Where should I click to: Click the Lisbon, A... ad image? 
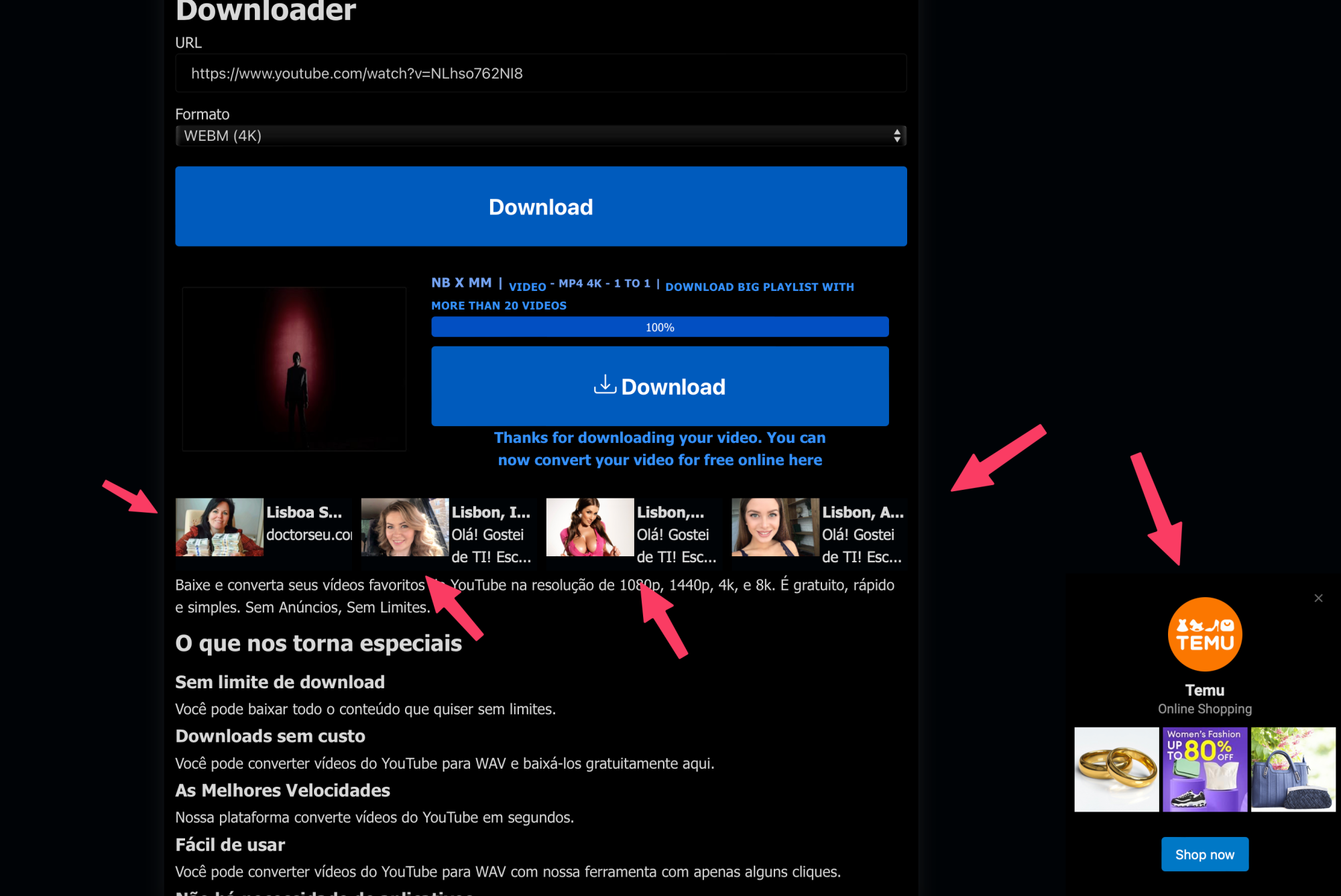click(775, 527)
